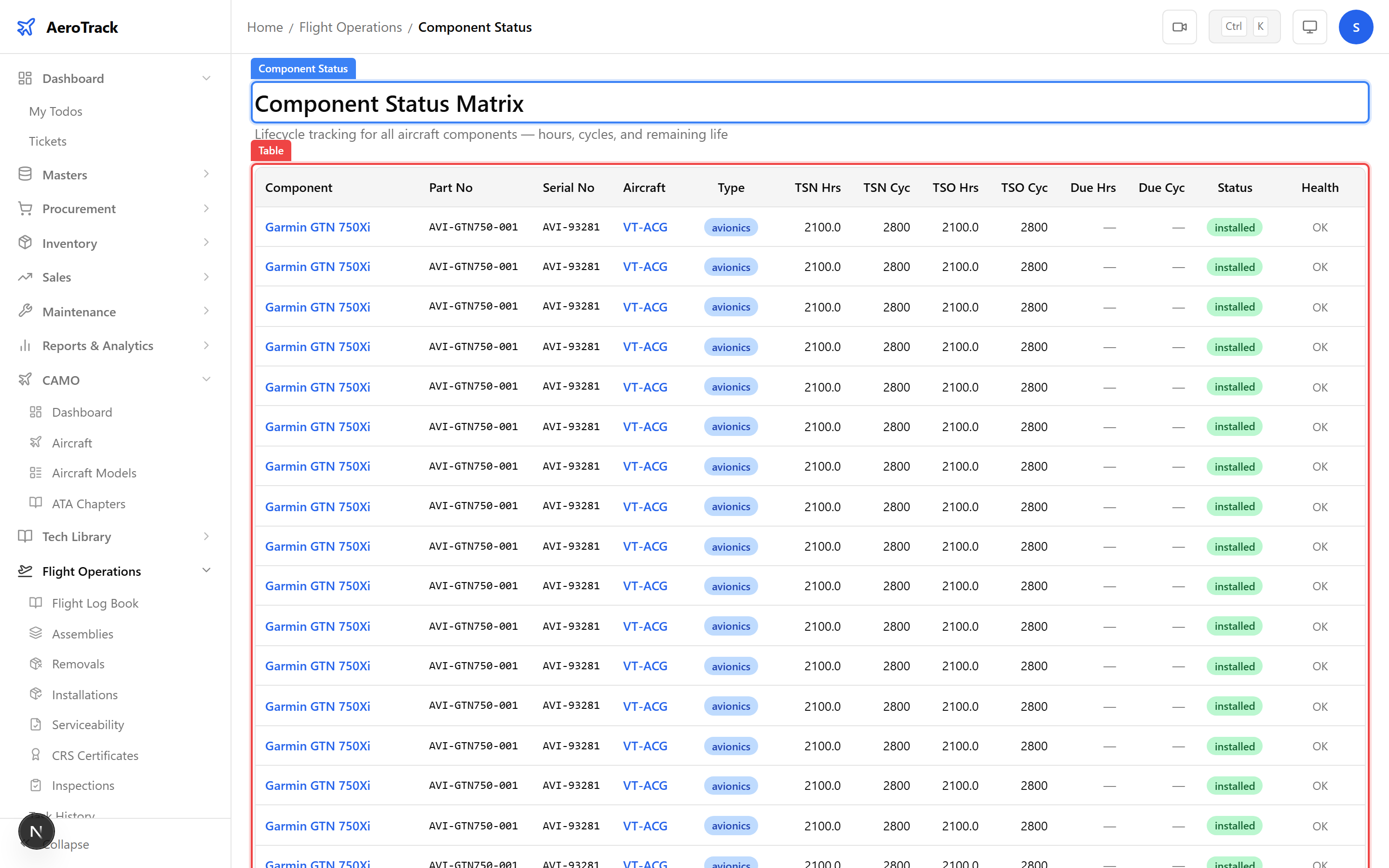Select the Flight Log Book icon
1389x868 pixels.
pos(36,603)
